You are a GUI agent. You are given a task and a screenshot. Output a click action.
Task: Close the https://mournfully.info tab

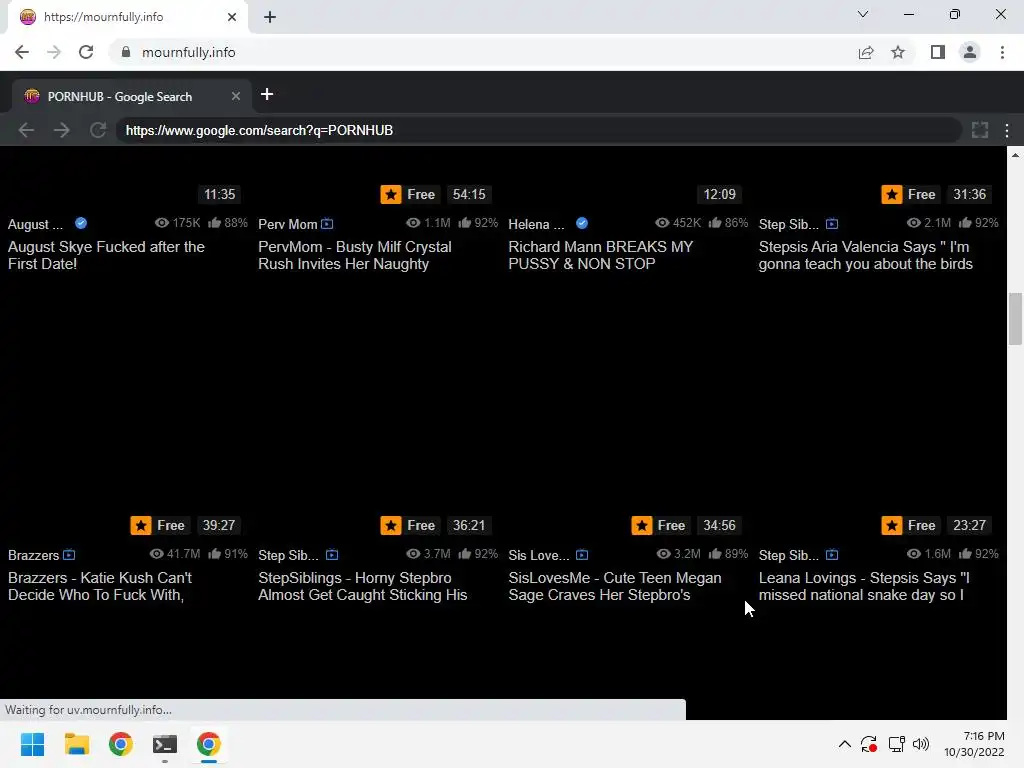coord(232,17)
